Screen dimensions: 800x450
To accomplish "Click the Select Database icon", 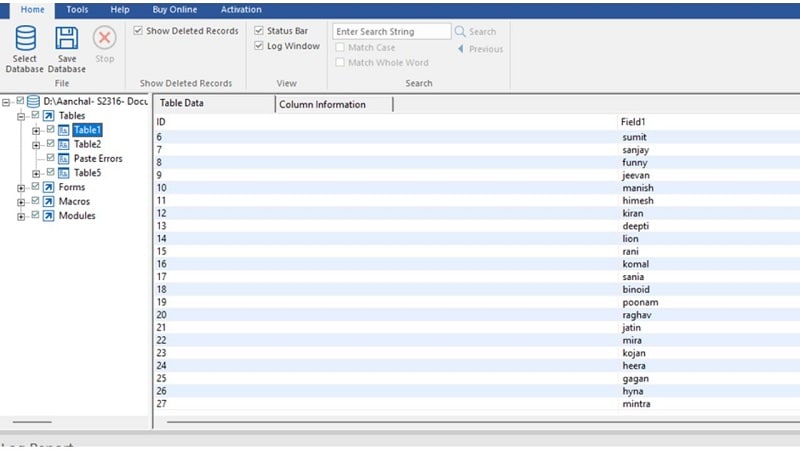I will pos(25,38).
